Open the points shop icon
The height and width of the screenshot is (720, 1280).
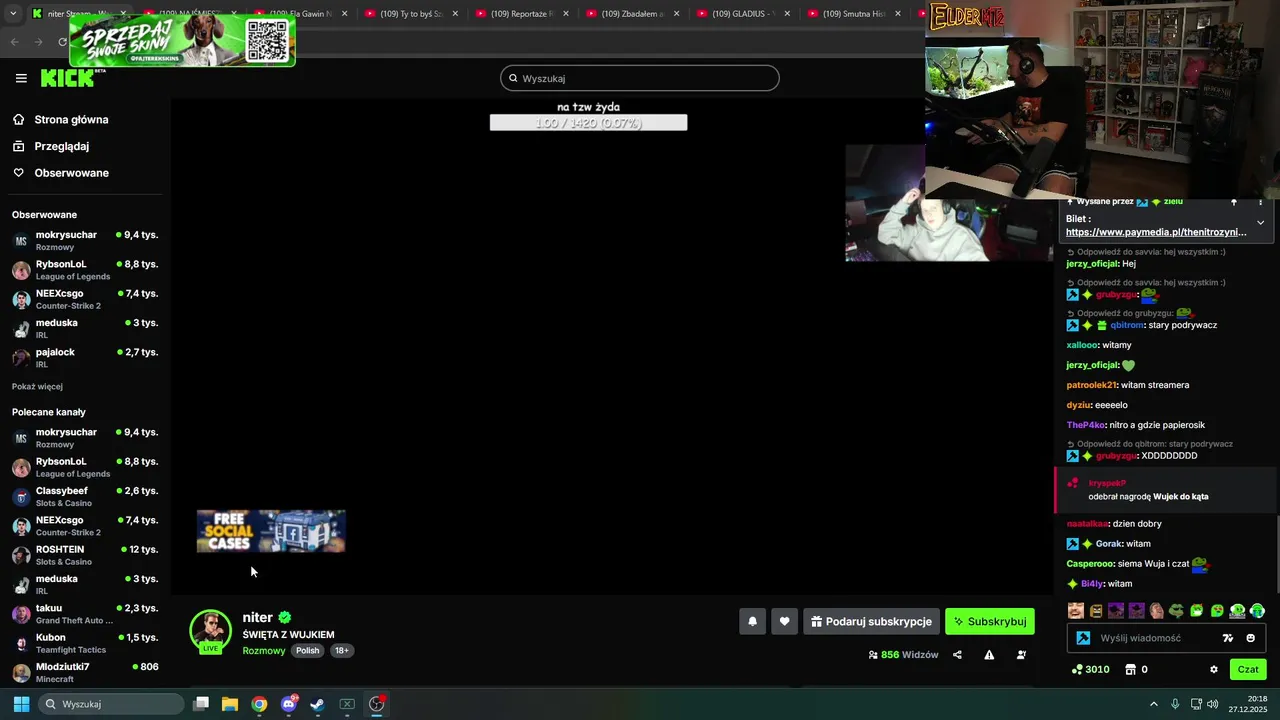(x=1131, y=670)
